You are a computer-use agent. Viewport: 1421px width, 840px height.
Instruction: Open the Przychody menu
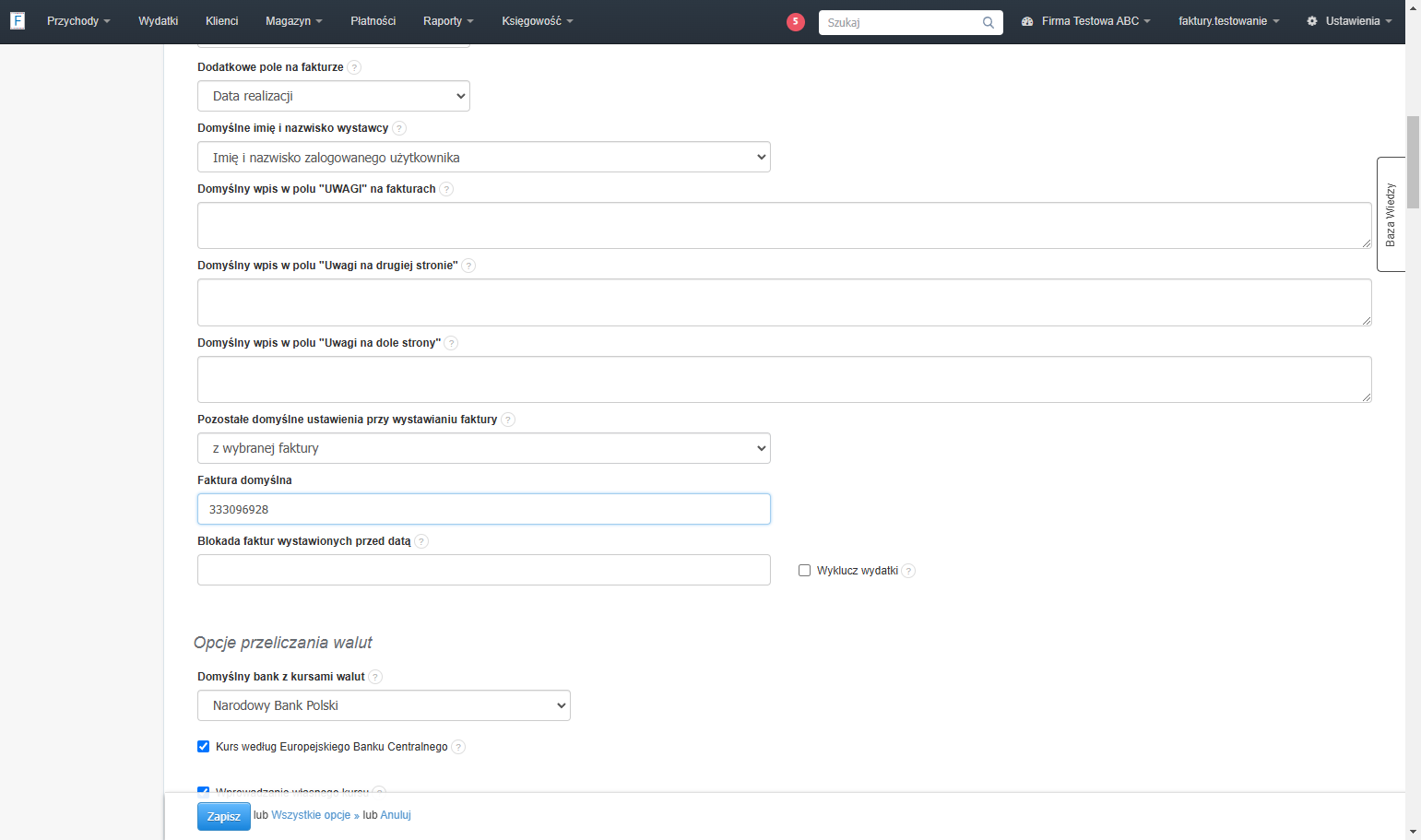78,21
